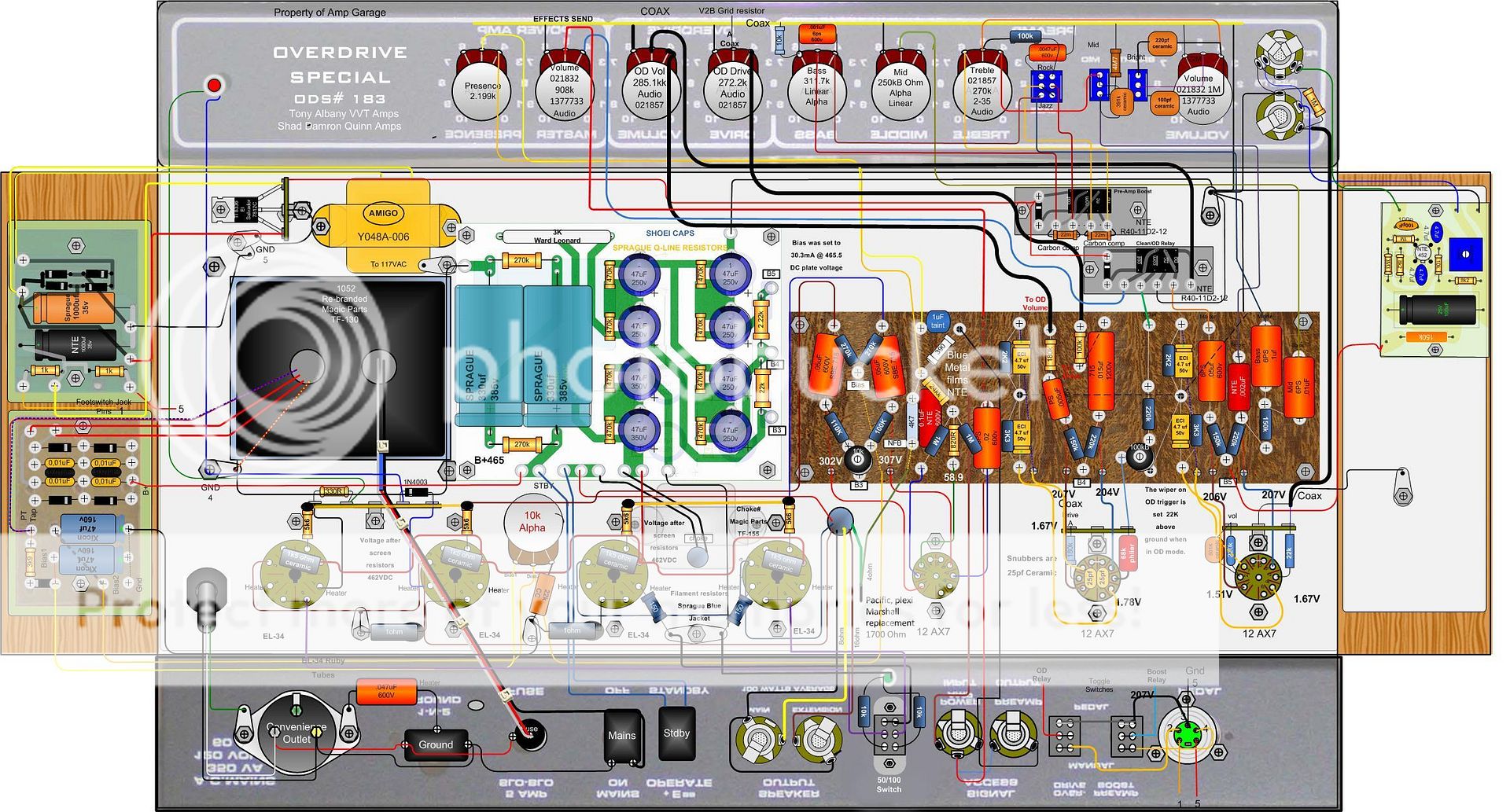This screenshot has height=812, width=1510.
Task: Toggle the Ground switch
Action: tap(436, 744)
